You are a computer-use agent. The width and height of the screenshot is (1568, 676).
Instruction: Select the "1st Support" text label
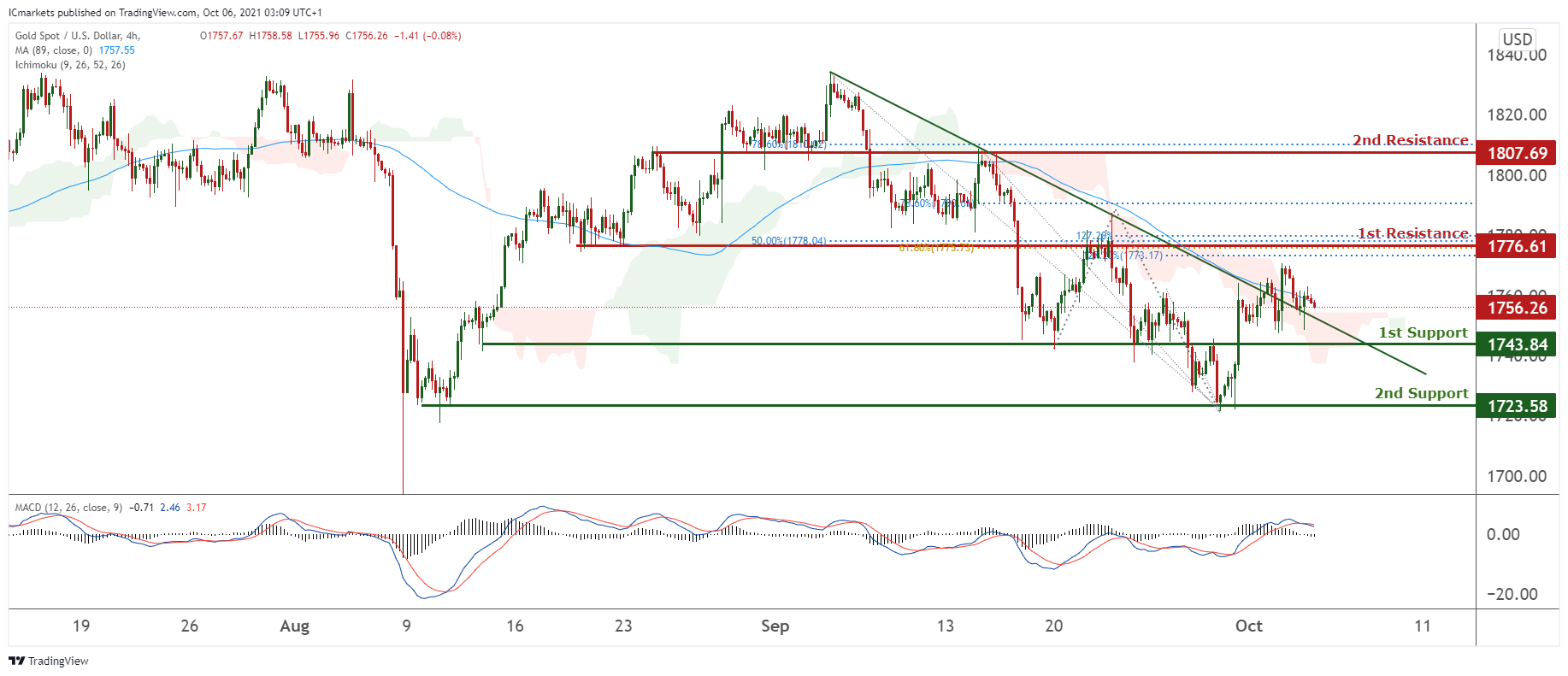pyautogui.click(x=1423, y=332)
